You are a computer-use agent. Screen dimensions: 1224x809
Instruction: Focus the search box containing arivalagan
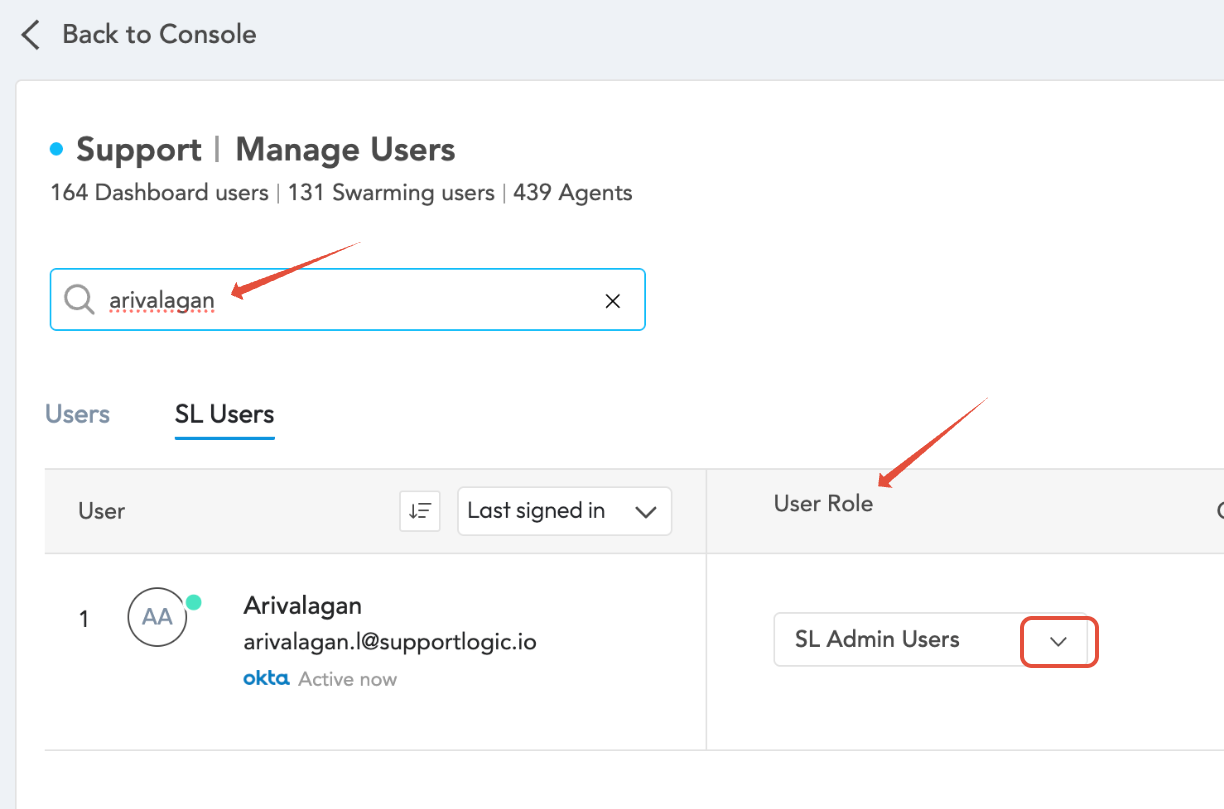tap(347, 299)
